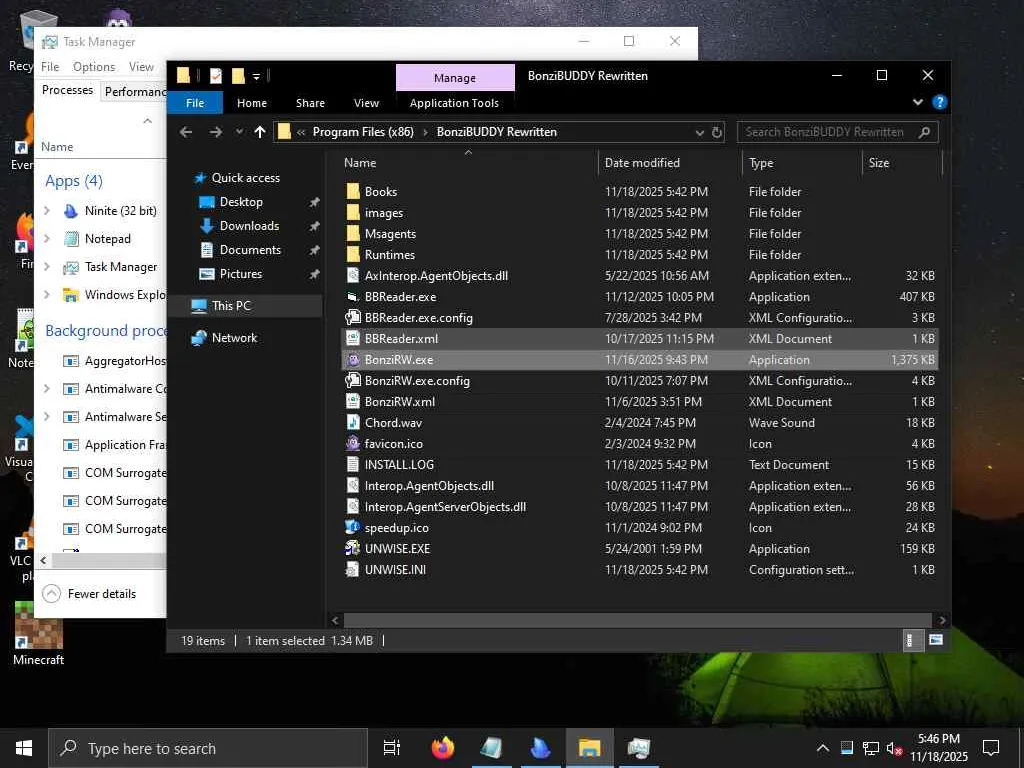The image size is (1024, 768).
Task: Open the Books folder icon
Action: tap(353, 191)
